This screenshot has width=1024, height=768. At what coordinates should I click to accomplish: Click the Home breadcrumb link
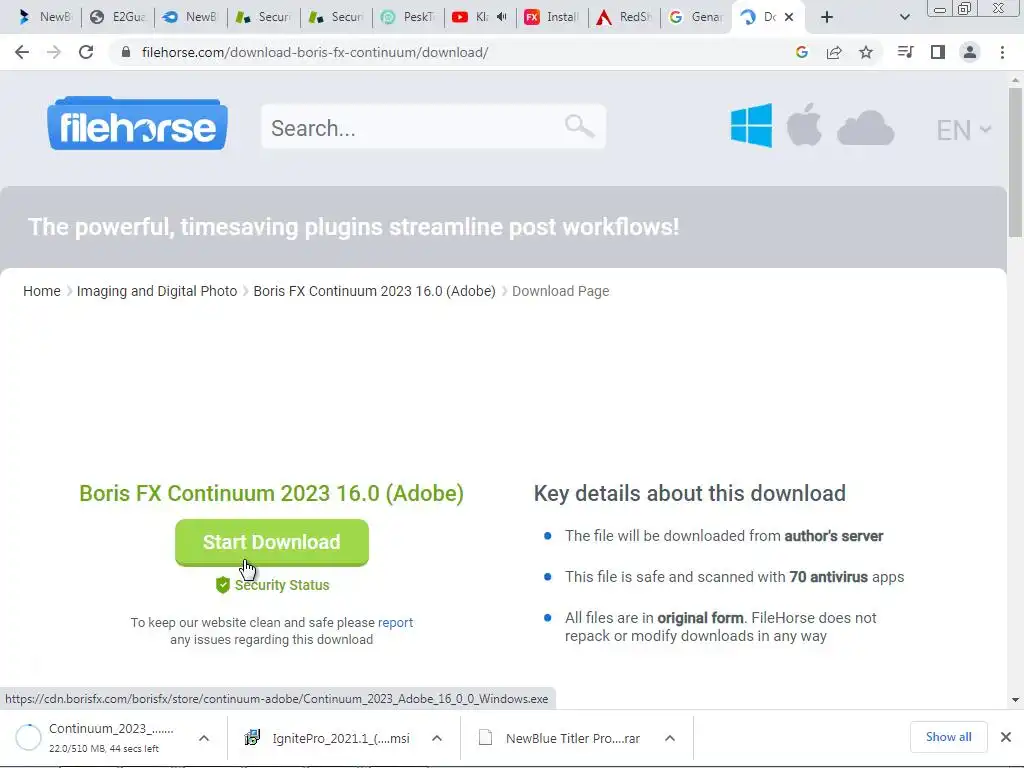point(42,291)
